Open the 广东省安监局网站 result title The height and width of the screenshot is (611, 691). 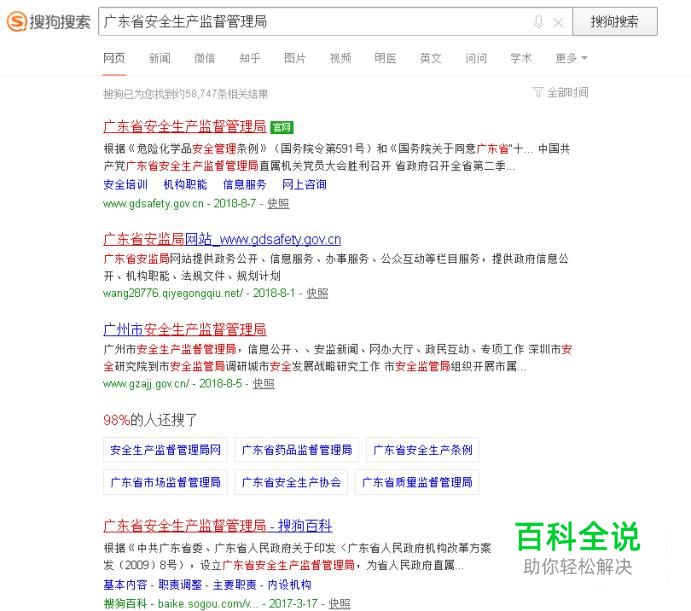[222, 239]
